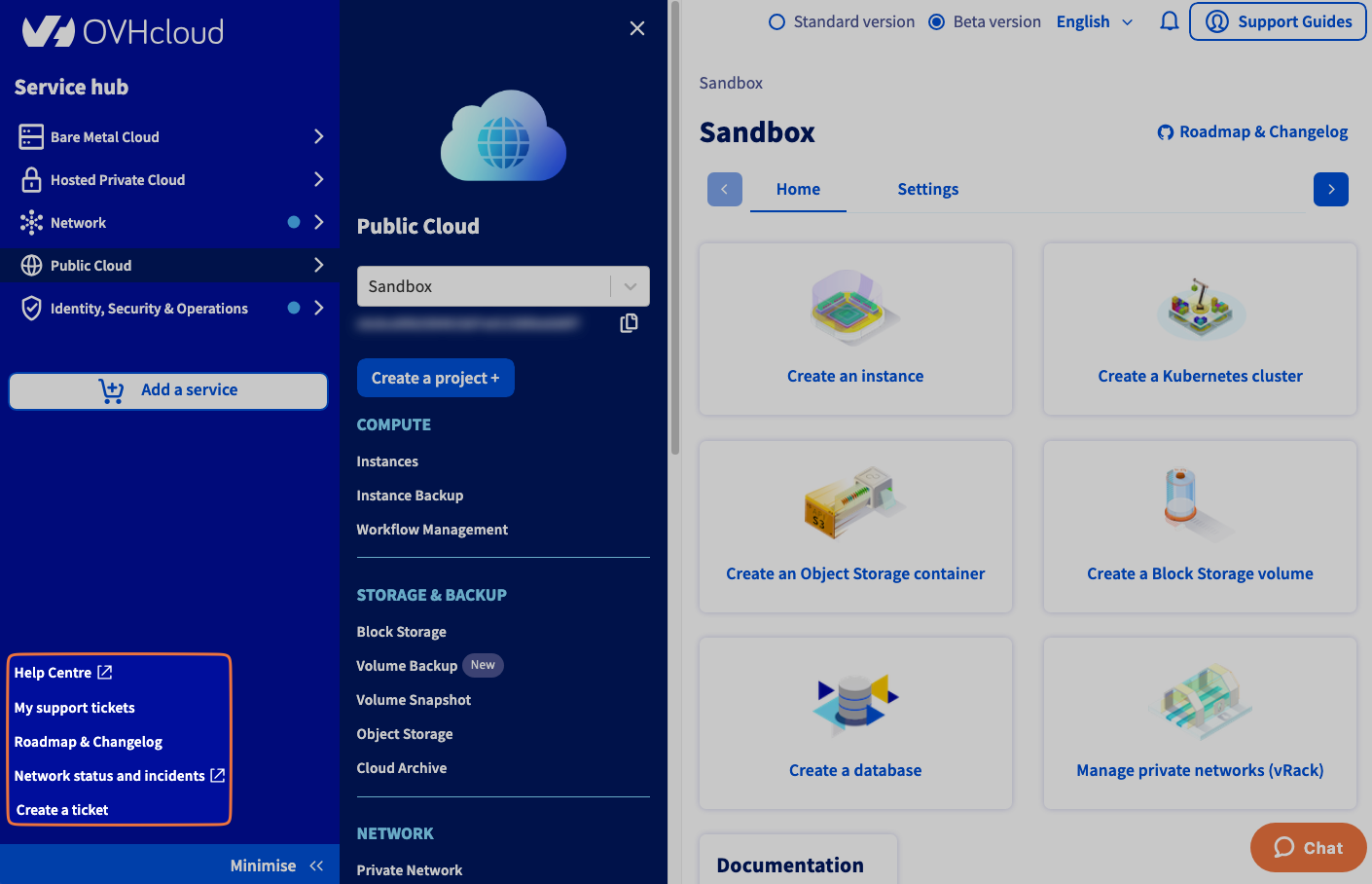The height and width of the screenshot is (884, 1372).
Task: Click the Object Storage container illustration
Action: pos(855,501)
